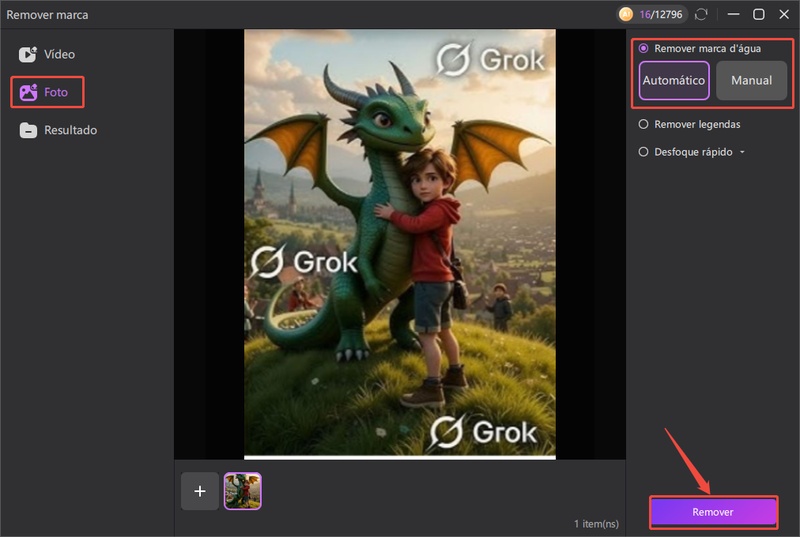Switch to Automático removal mode

click(674, 80)
